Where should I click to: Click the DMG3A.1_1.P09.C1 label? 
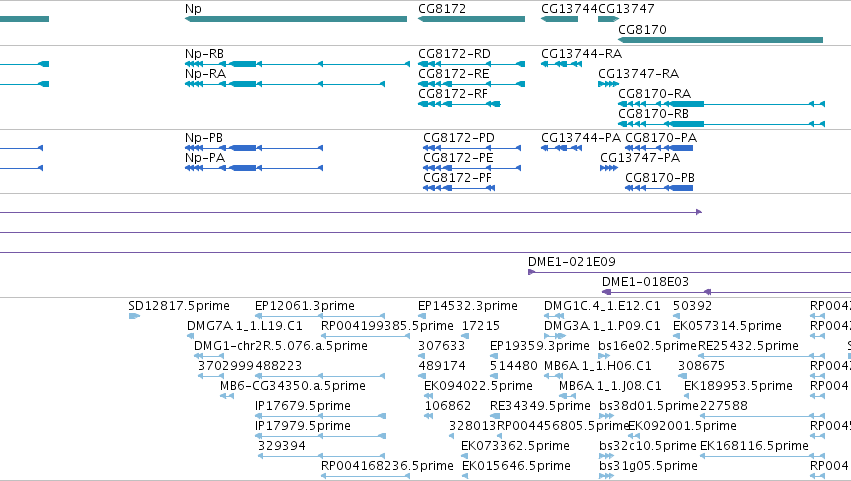click(602, 326)
